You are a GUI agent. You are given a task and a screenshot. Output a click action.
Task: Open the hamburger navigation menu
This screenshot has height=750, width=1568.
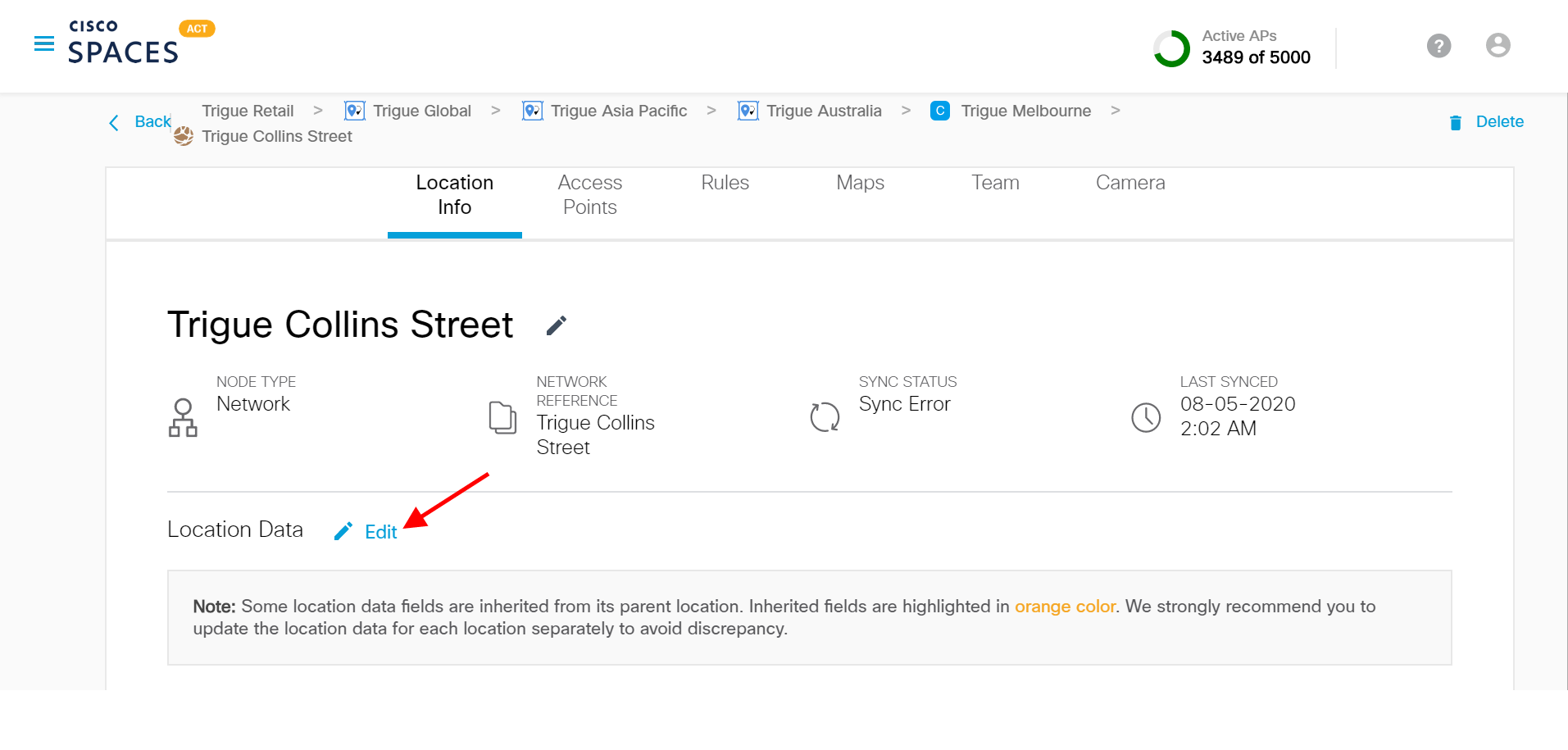pos(44,43)
